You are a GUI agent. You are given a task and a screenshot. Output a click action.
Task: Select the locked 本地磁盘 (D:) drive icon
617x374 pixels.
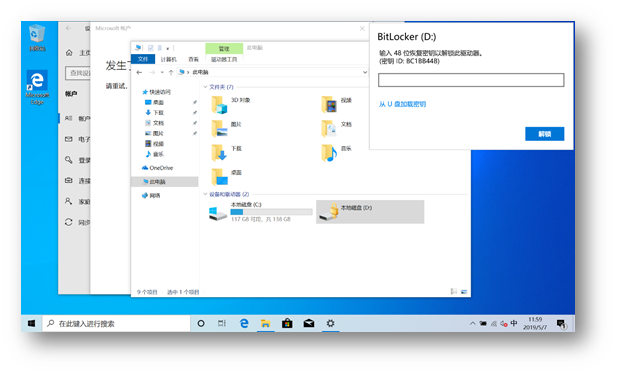[x=329, y=212]
